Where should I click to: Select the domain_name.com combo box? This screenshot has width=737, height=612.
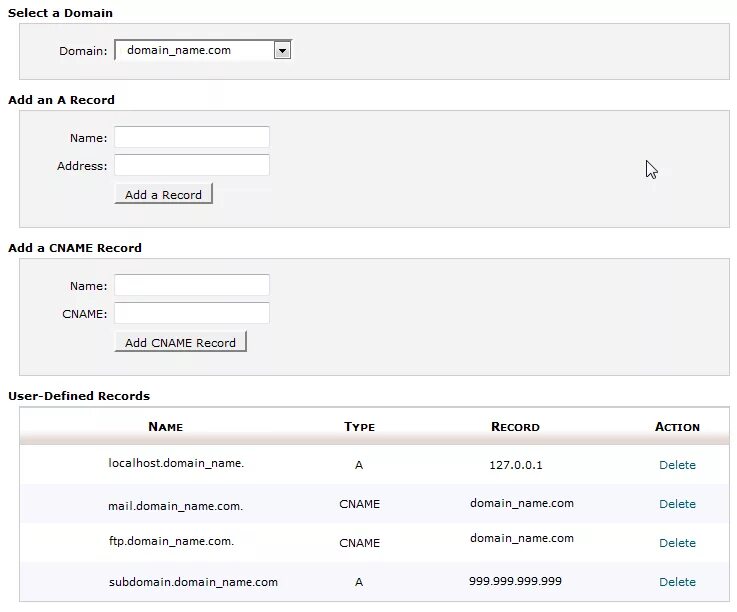click(194, 50)
